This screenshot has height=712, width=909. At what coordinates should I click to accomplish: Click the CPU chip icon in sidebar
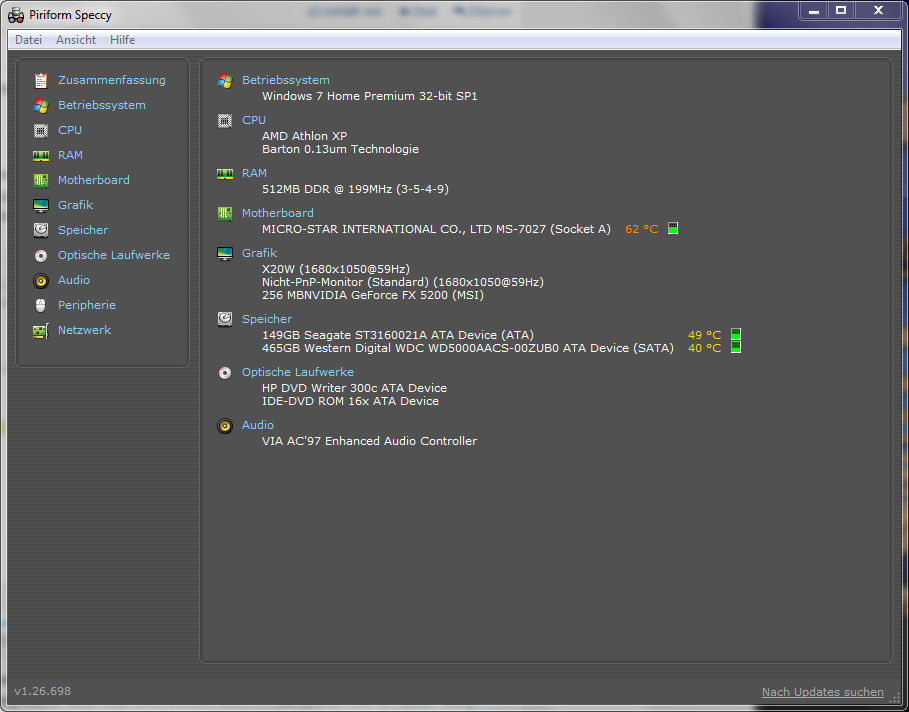click(x=41, y=130)
